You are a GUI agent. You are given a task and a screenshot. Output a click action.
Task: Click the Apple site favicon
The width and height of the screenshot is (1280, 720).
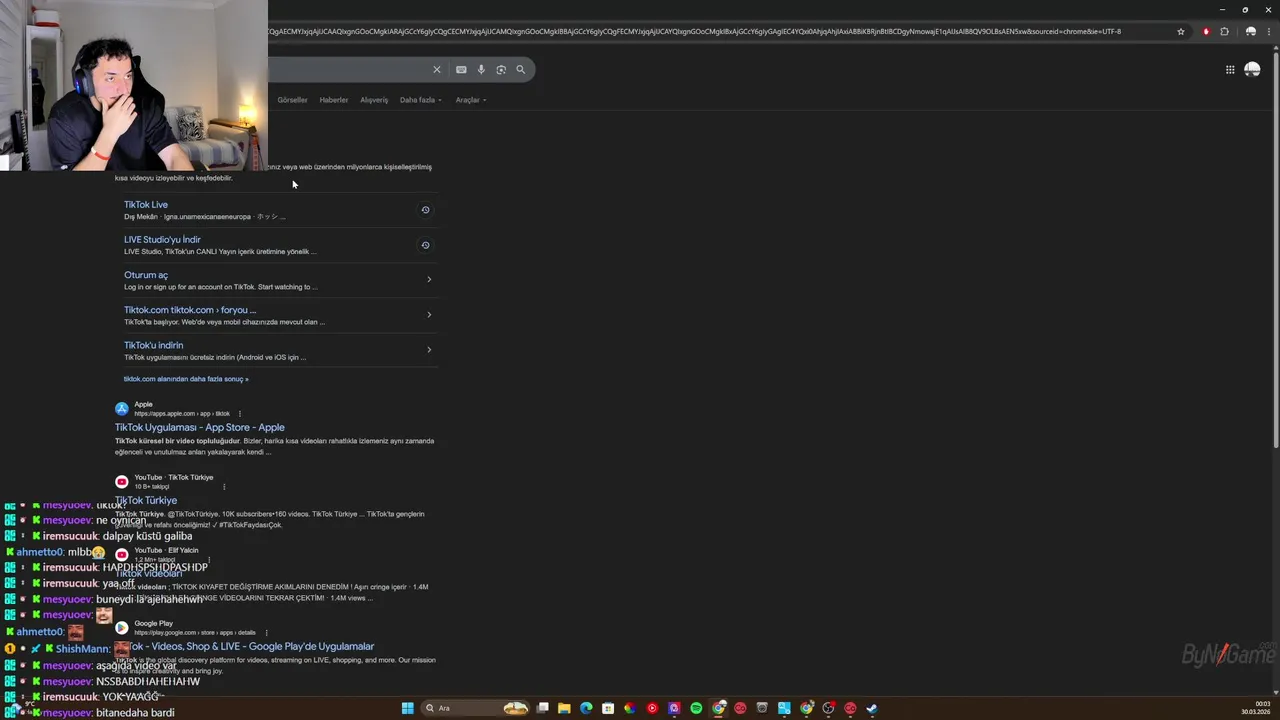click(x=122, y=409)
